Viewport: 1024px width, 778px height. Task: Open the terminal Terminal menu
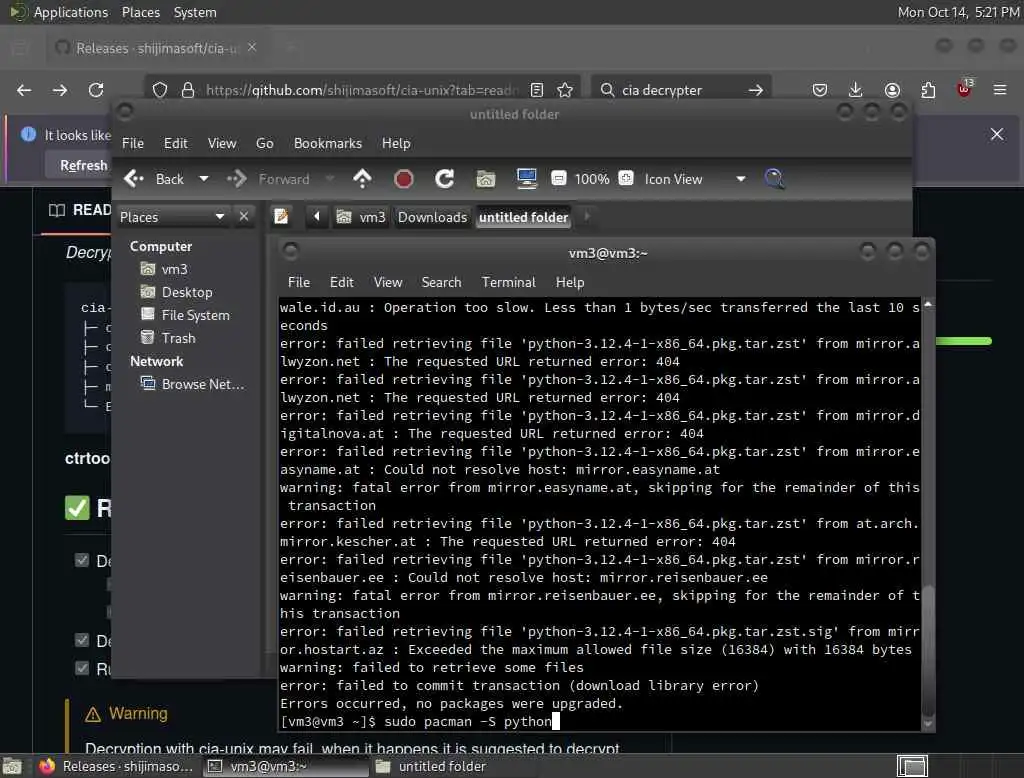tap(509, 282)
